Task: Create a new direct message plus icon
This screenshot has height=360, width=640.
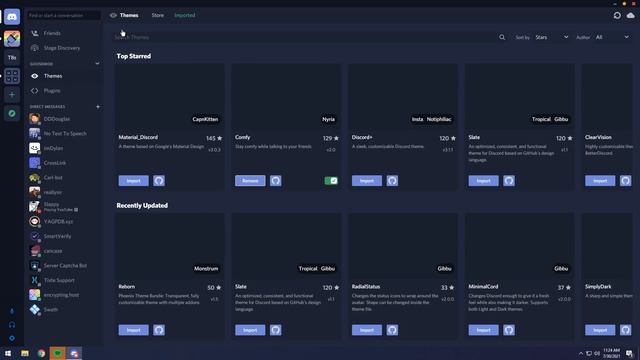Action: pos(98,107)
